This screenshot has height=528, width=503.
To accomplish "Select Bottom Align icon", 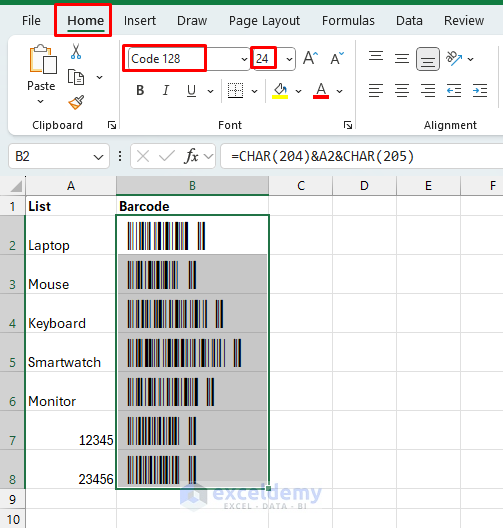I will click(428, 59).
